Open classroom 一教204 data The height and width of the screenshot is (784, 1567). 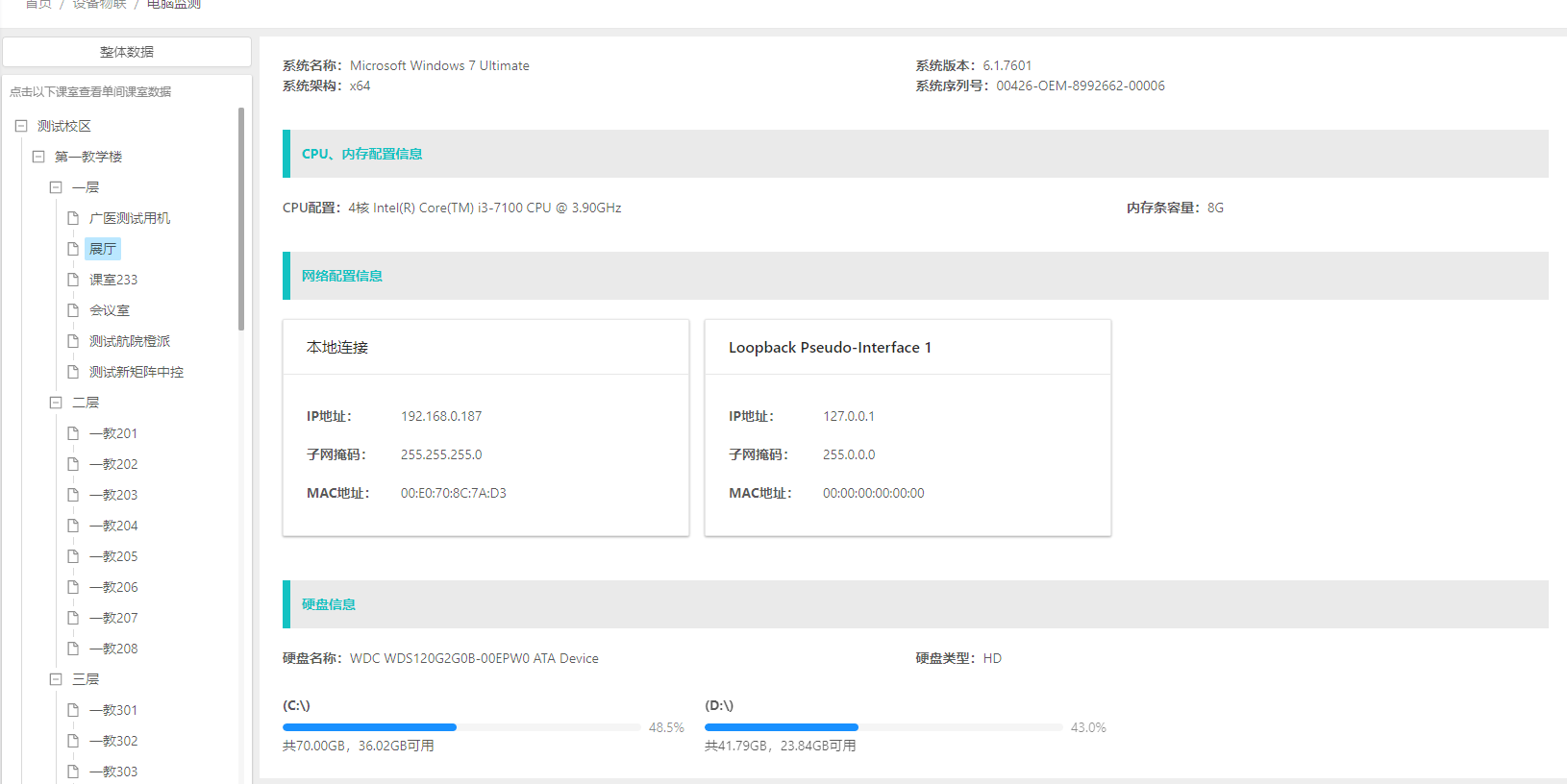point(113,526)
